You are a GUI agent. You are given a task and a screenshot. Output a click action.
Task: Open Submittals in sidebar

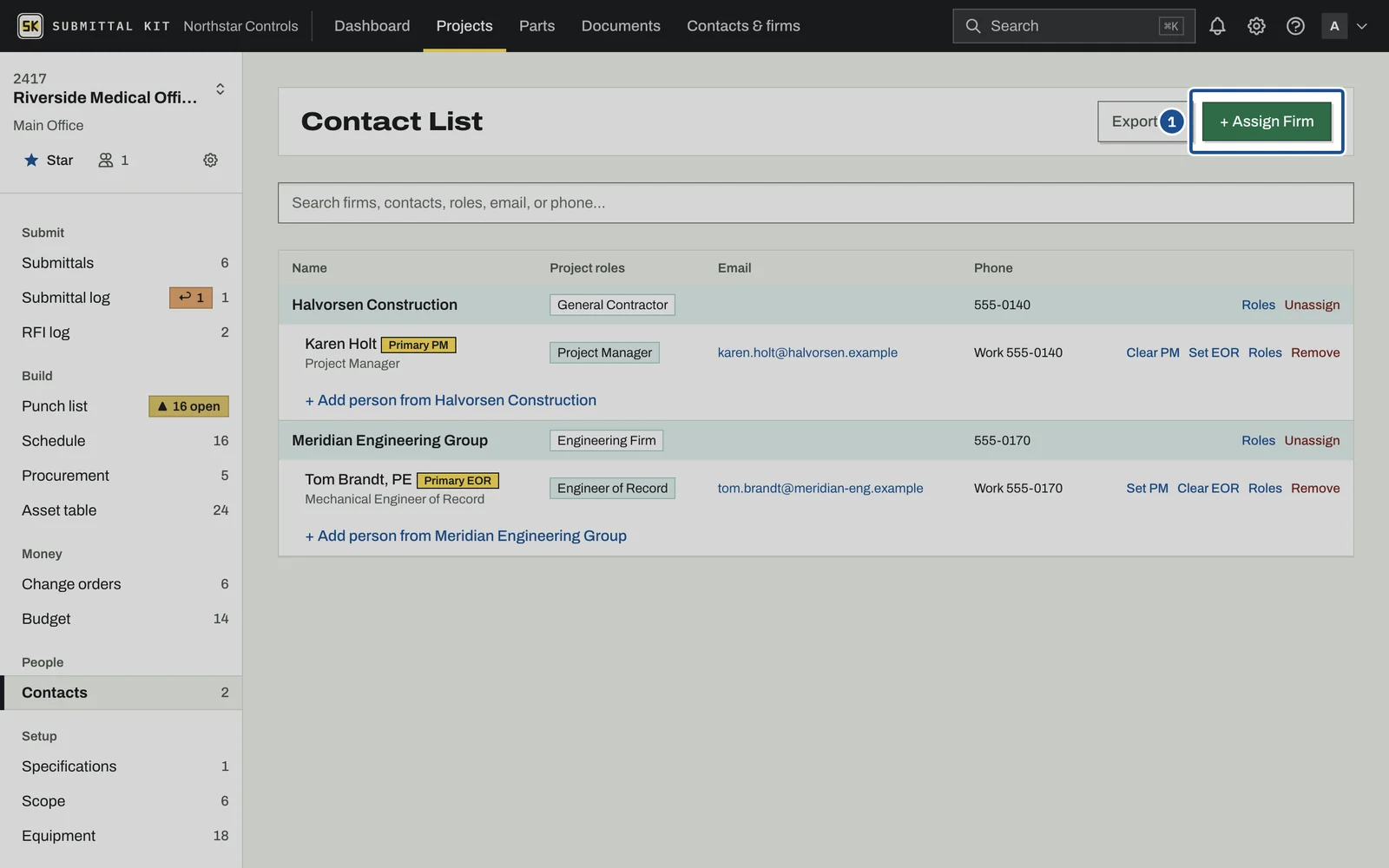pos(122,263)
